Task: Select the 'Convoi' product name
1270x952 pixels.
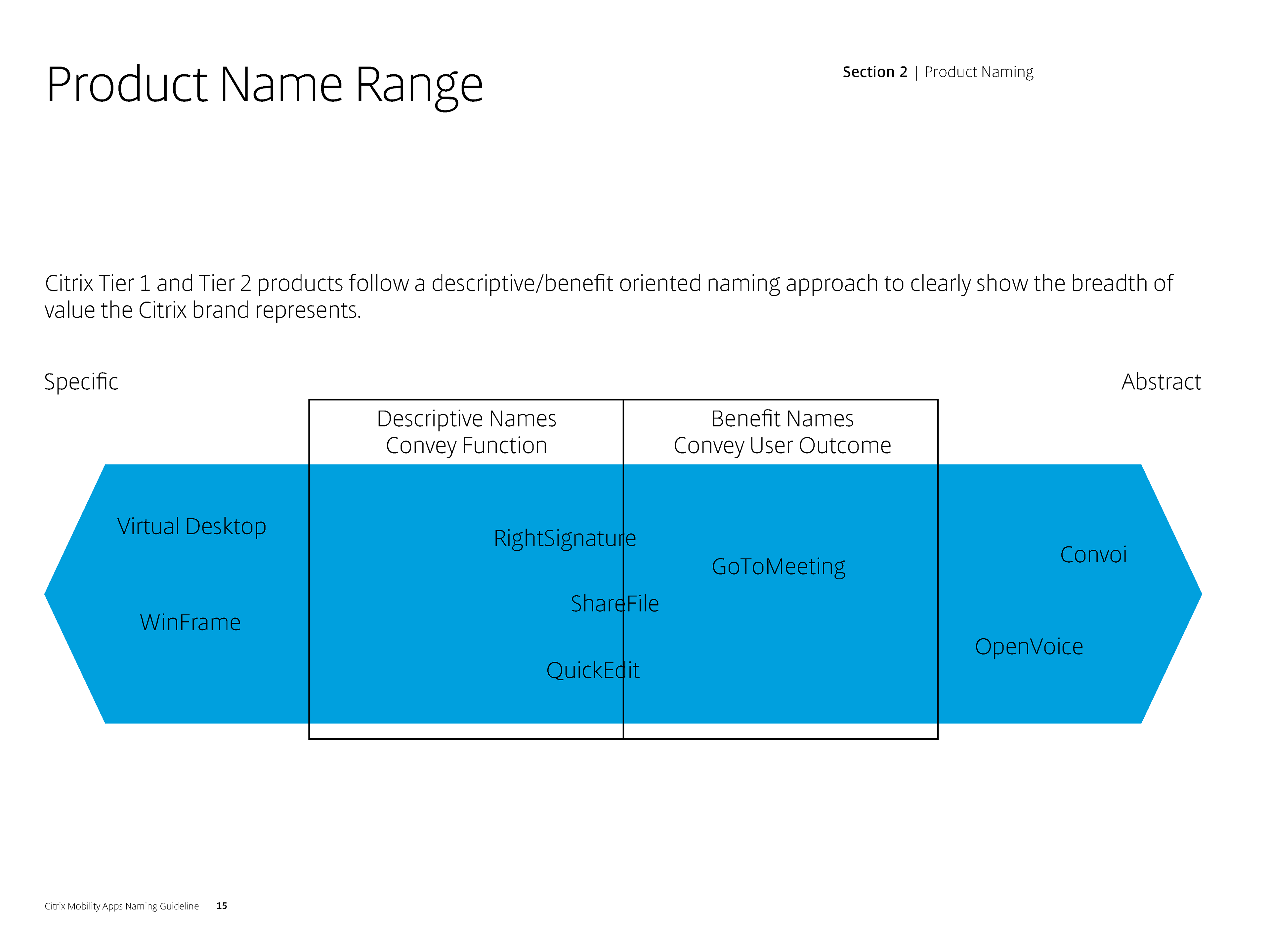Action: pos(1093,555)
